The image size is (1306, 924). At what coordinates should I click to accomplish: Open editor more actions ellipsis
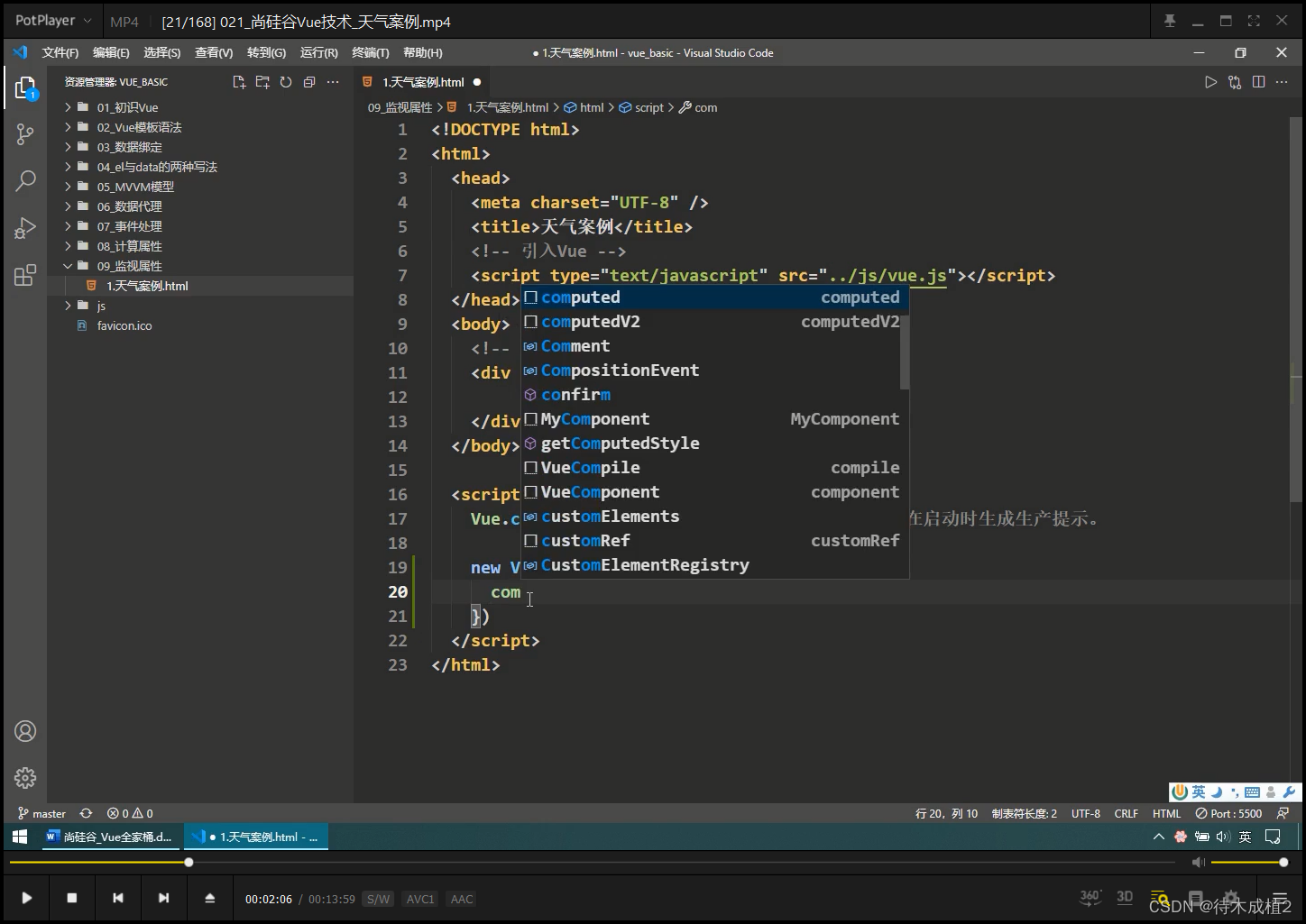coord(1282,82)
